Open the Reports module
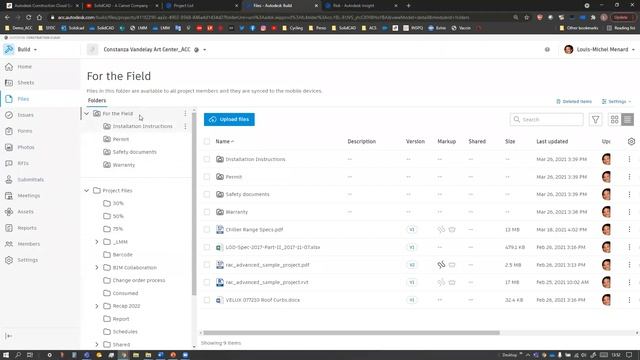Image resolution: width=640 pixels, height=360 pixels. click(x=27, y=228)
